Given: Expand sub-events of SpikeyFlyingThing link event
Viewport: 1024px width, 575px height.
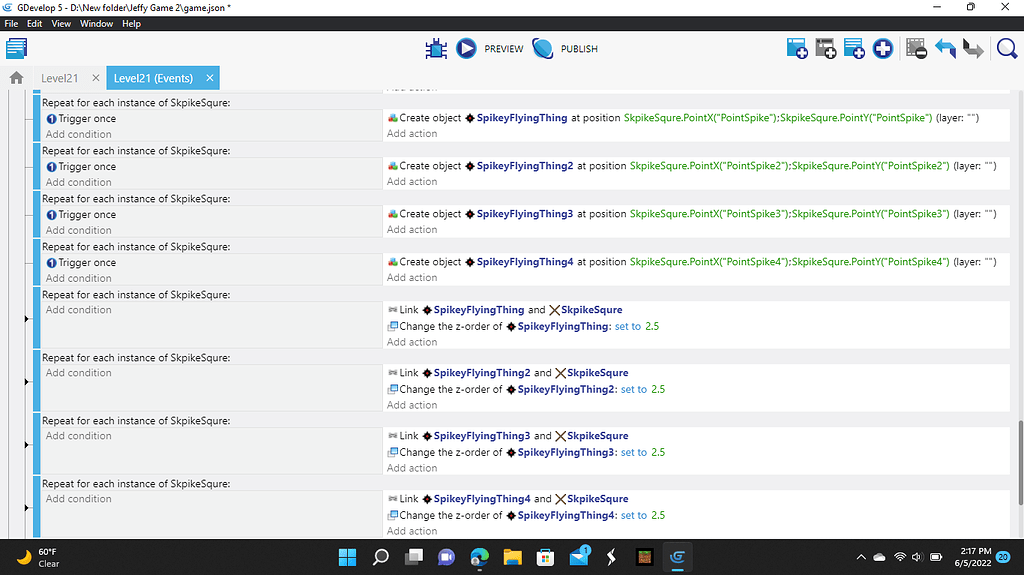Looking at the screenshot, I should pos(27,319).
